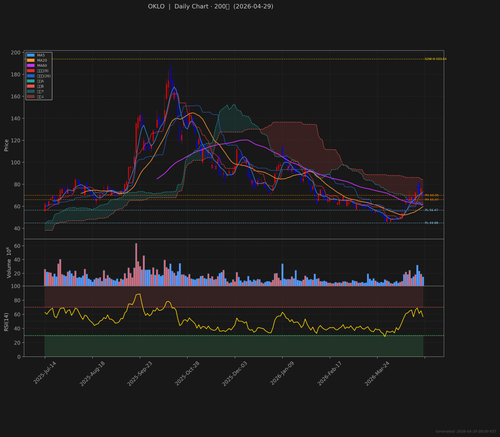Click the 0 tick on RSI axis

19,357
